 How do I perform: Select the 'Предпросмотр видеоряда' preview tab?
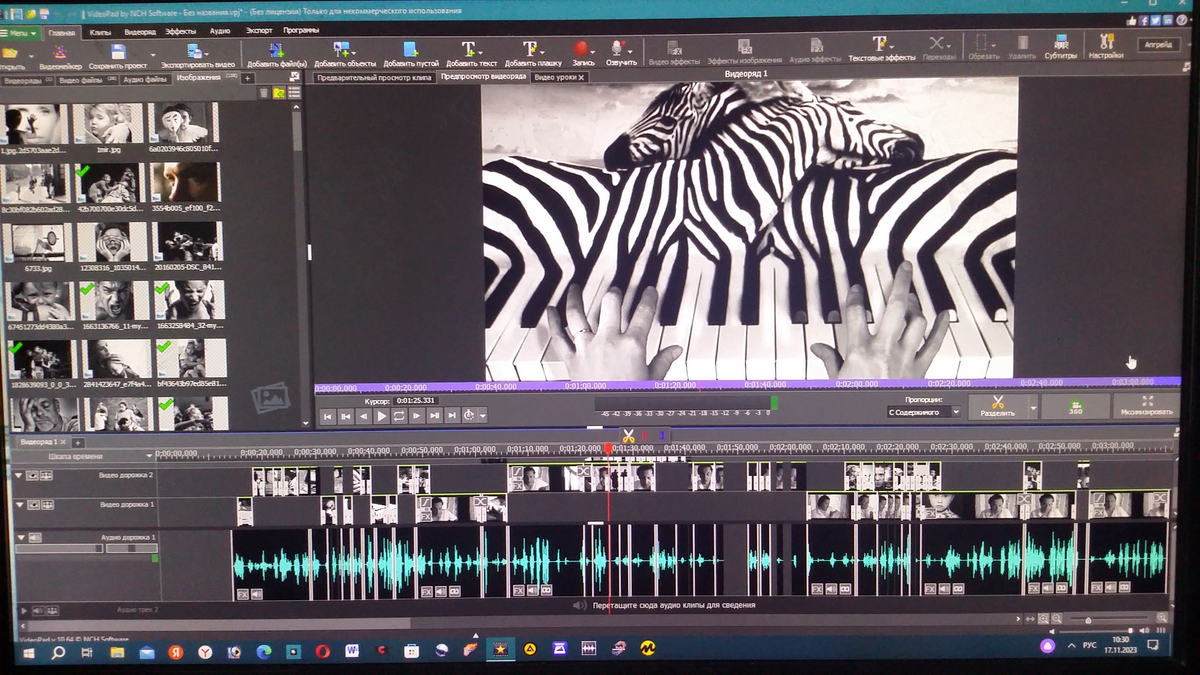click(482, 77)
